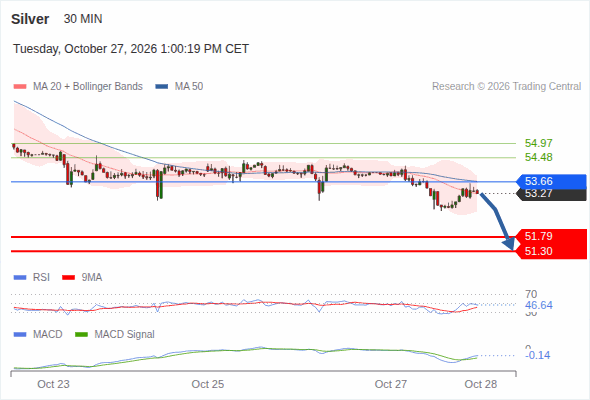
Task: Click the MACD legend label
Action: coord(47,334)
